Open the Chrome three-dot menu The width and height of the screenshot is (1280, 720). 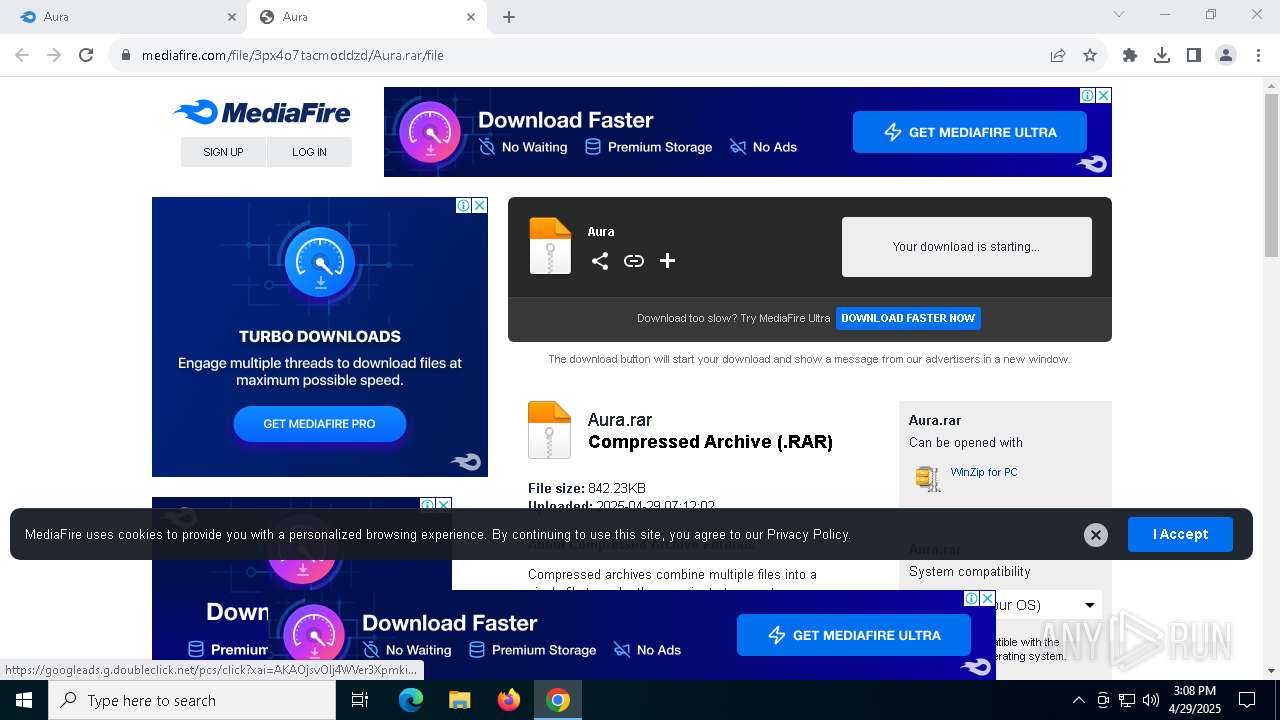click(x=1258, y=55)
